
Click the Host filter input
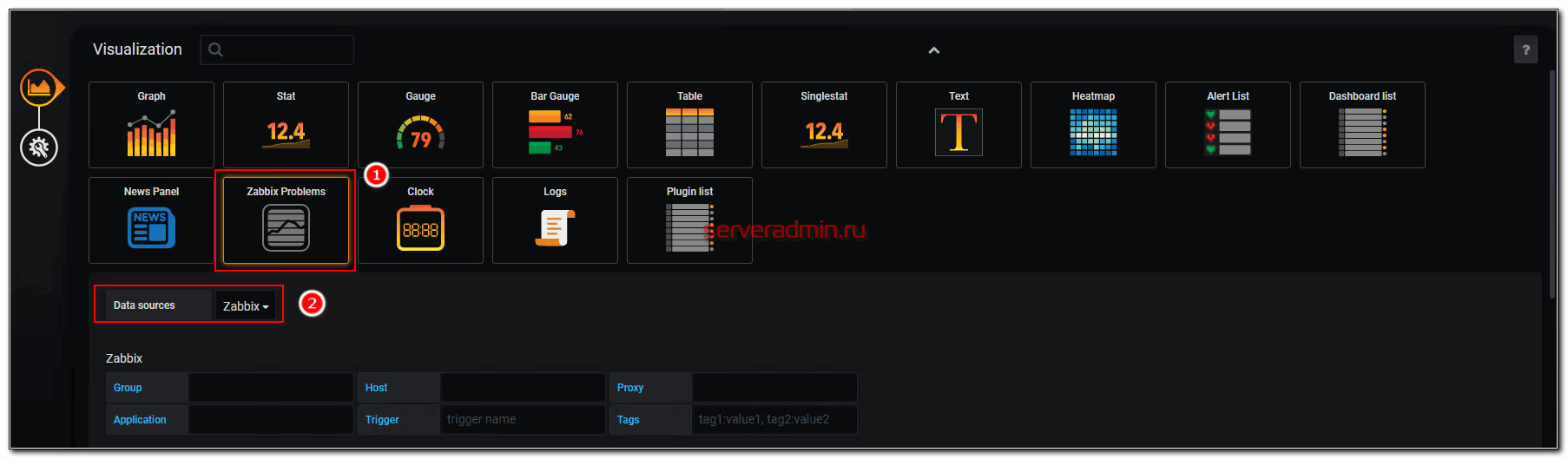pyautogui.click(x=523, y=387)
